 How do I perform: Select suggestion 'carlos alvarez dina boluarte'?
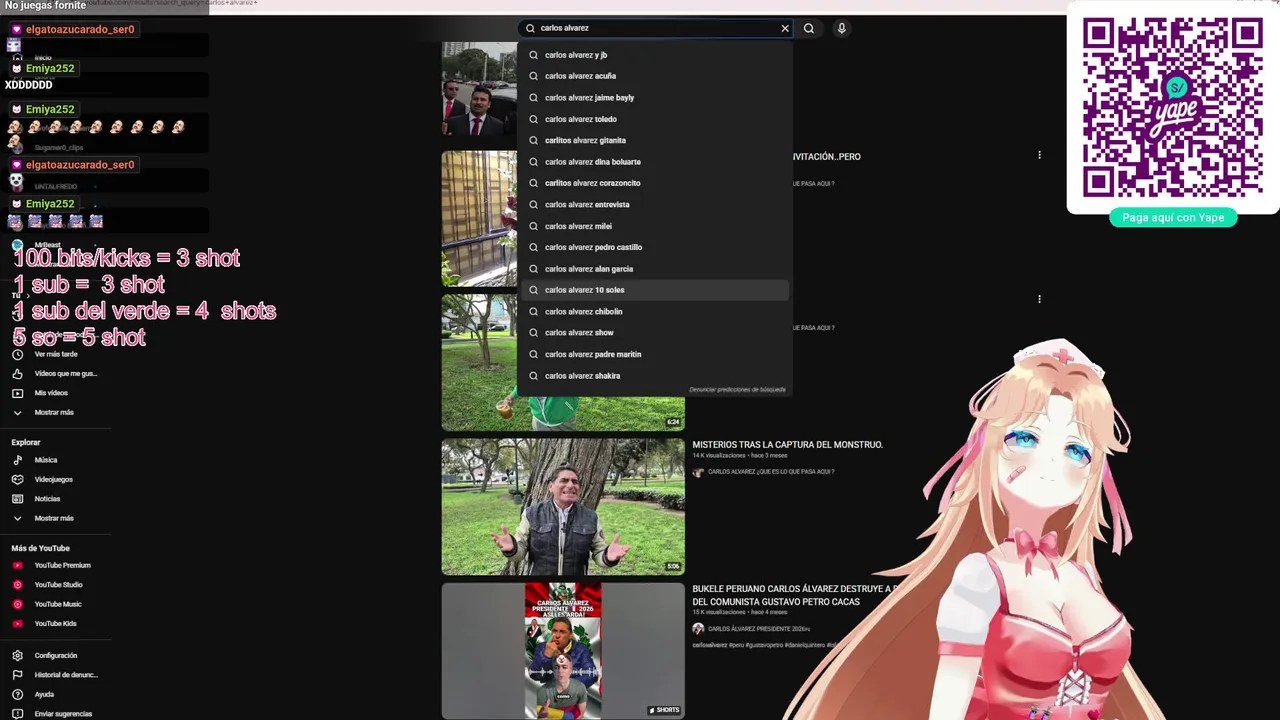click(x=655, y=162)
